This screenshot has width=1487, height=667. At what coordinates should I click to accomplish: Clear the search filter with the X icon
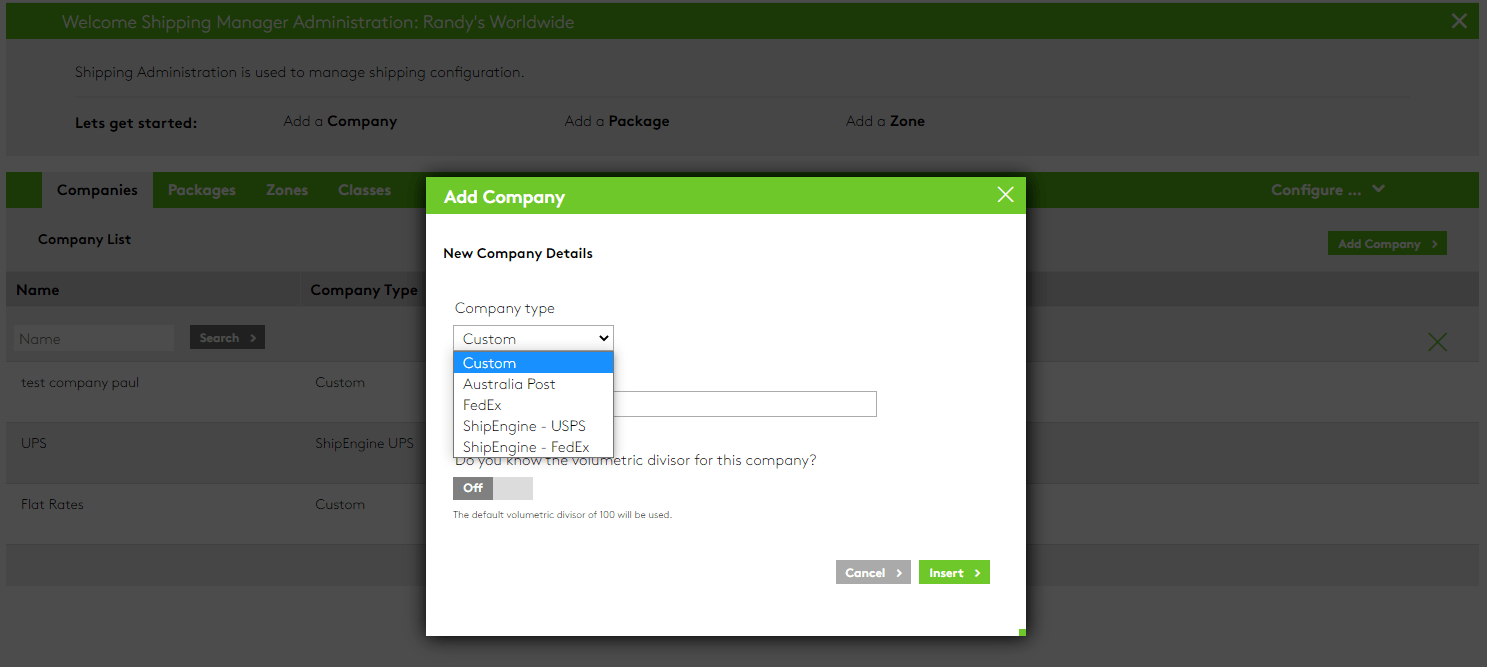coord(1437,341)
